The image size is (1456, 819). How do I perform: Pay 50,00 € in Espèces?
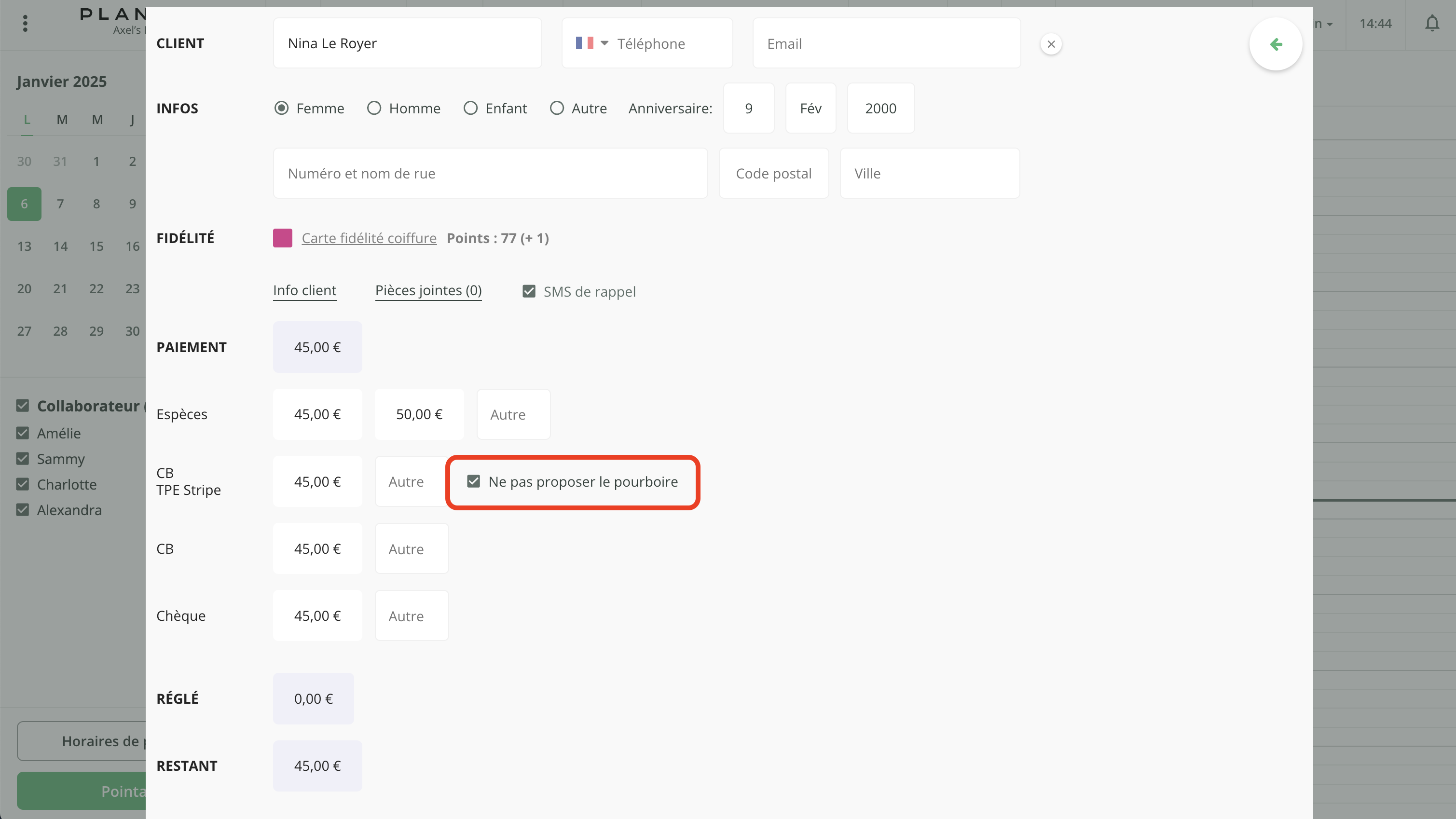click(x=419, y=414)
